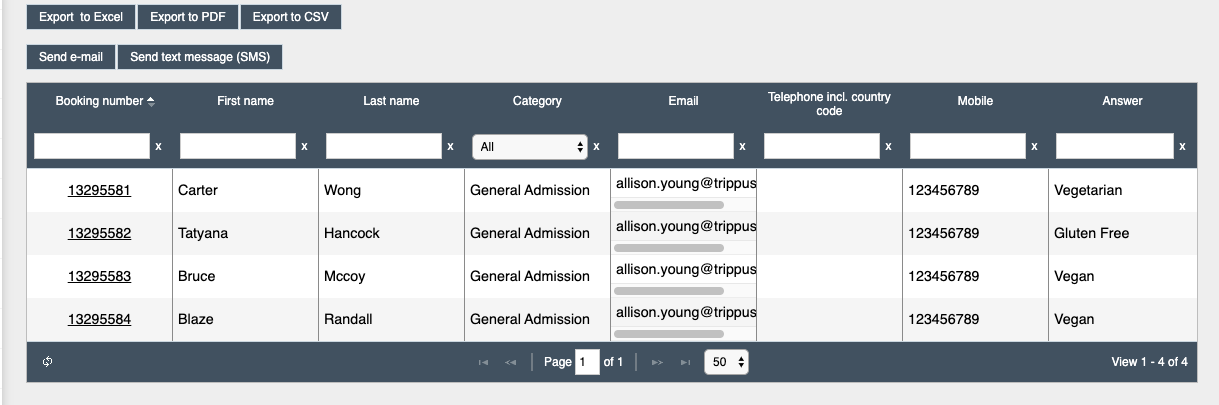The image size is (1219, 405).
Task: Focus the Answer filter field
Action: click(x=1115, y=146)
